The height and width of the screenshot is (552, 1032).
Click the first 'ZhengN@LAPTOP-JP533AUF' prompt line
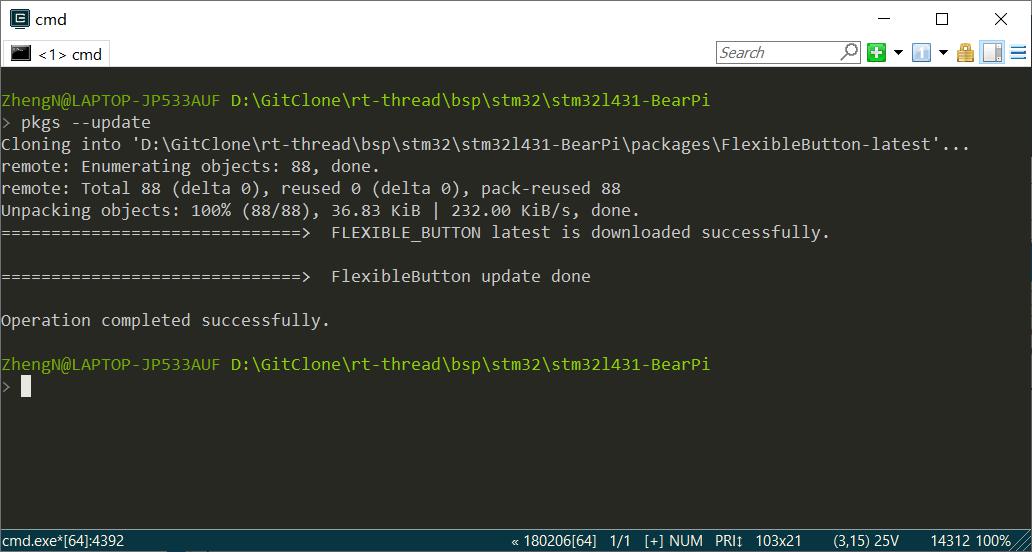click(x=355, y=101)
